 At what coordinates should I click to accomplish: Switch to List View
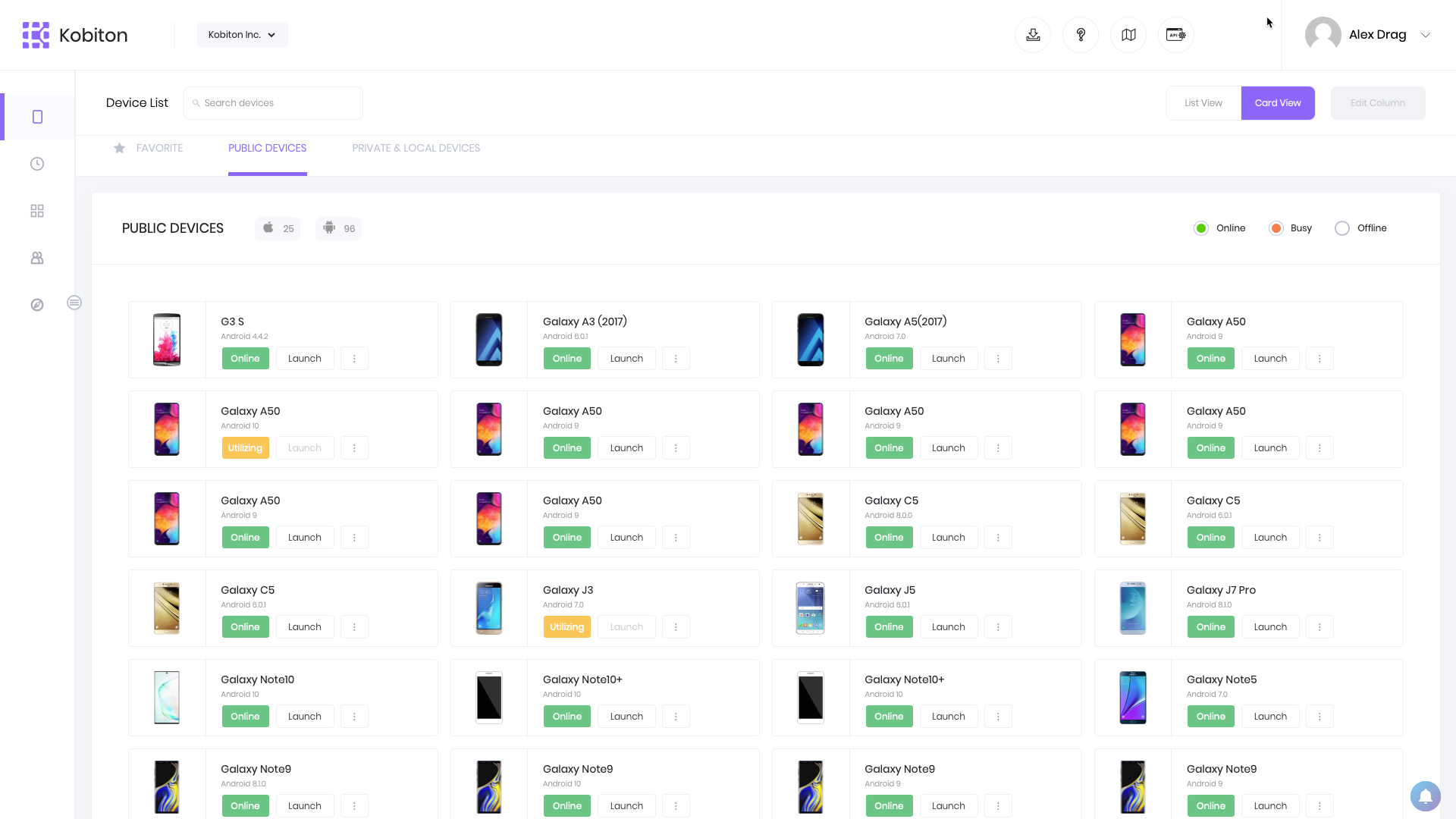click(1202, 102)
